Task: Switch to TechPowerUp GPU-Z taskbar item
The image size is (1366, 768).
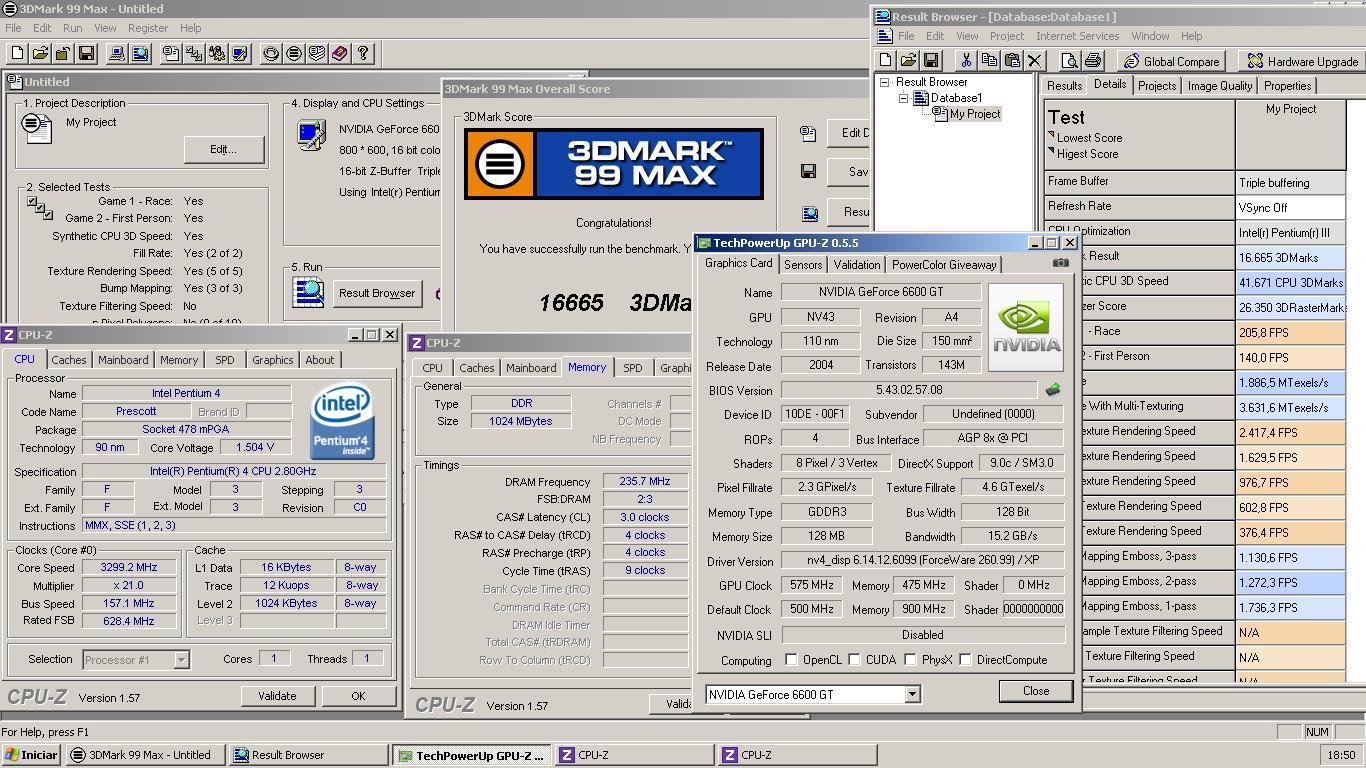Action: point(471,755)
